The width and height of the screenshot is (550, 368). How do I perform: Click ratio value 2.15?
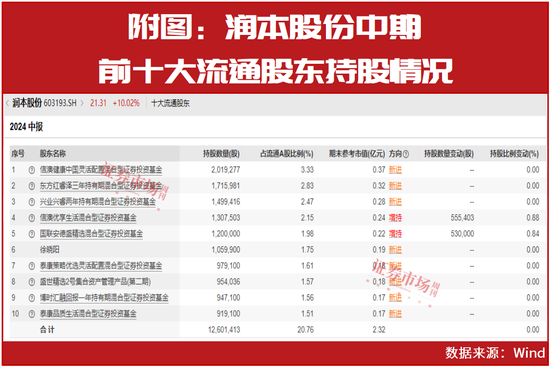[307, 218]
